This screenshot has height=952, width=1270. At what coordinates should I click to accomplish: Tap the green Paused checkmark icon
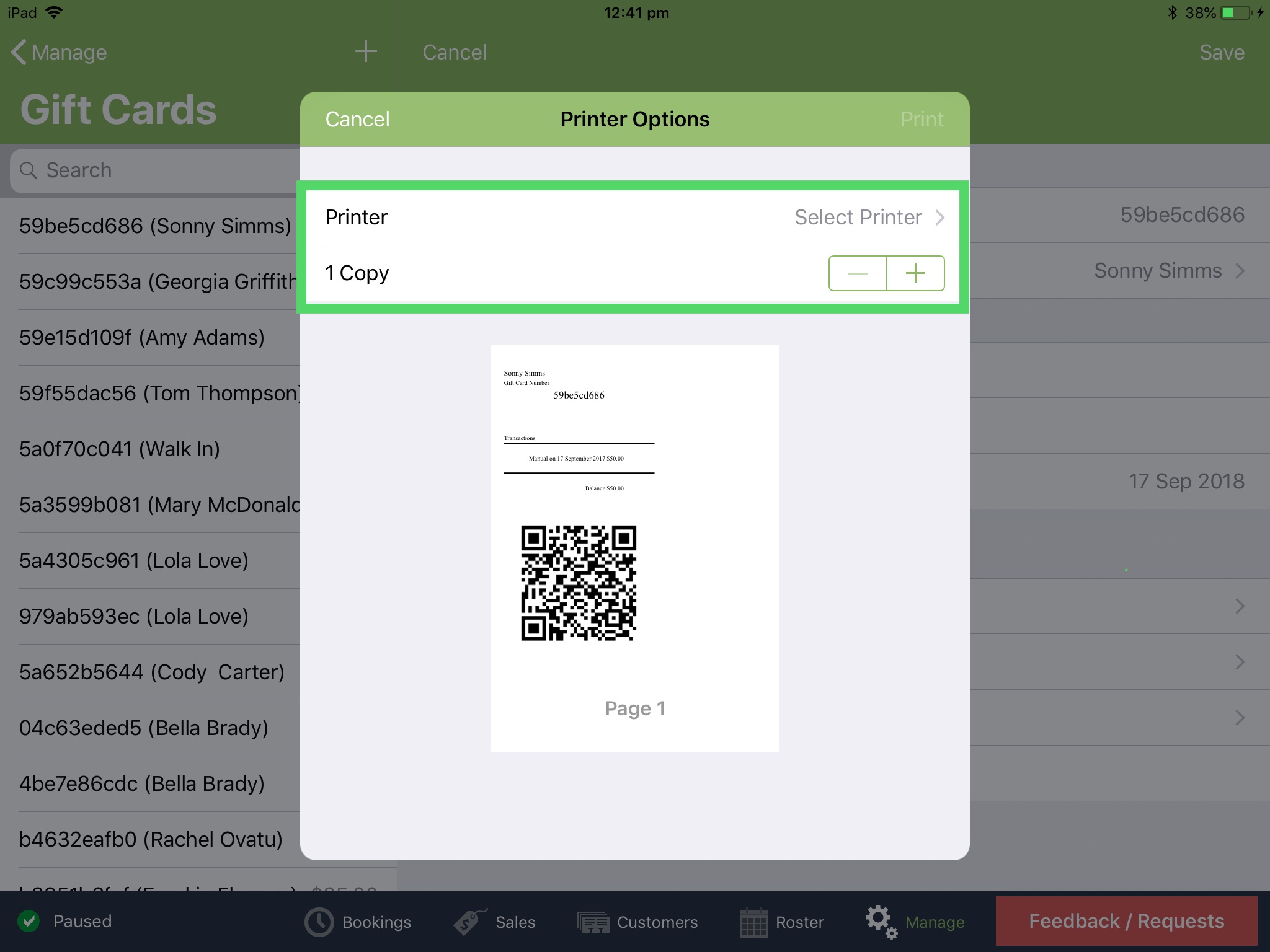(29, 921)
